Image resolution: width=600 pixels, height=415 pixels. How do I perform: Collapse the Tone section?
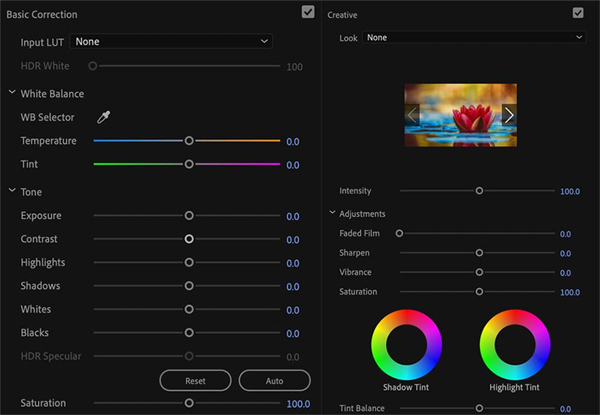point(11,192)
